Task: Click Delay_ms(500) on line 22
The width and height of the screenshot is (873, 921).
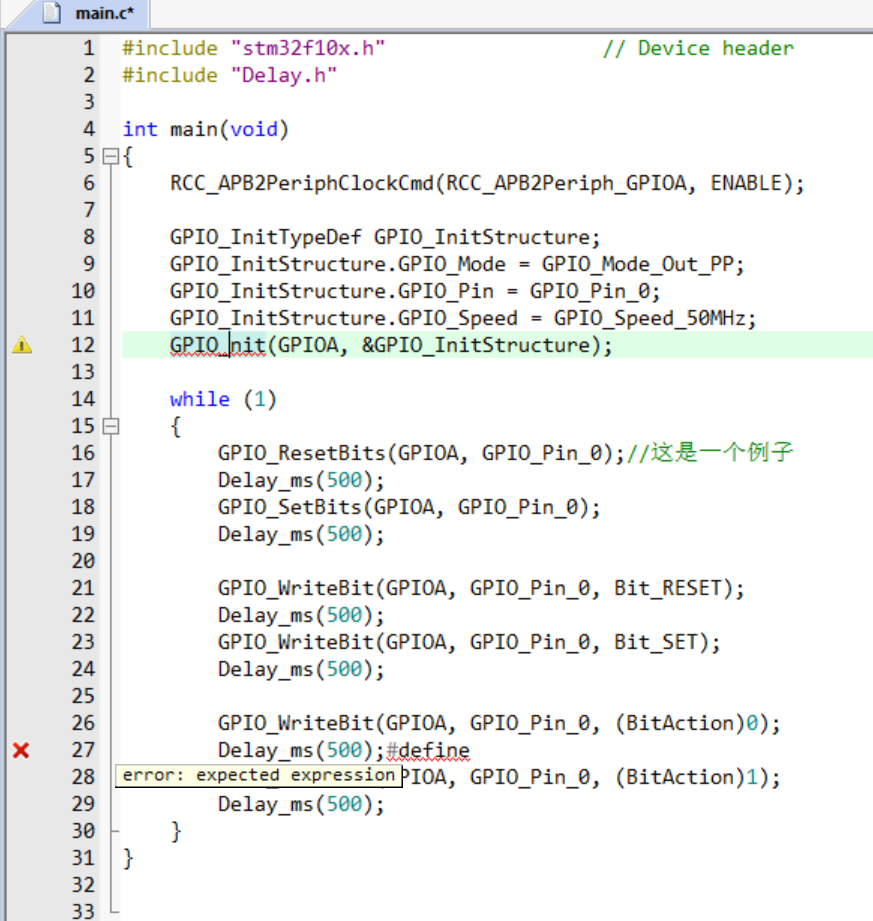Action: [x=296, y=616]
